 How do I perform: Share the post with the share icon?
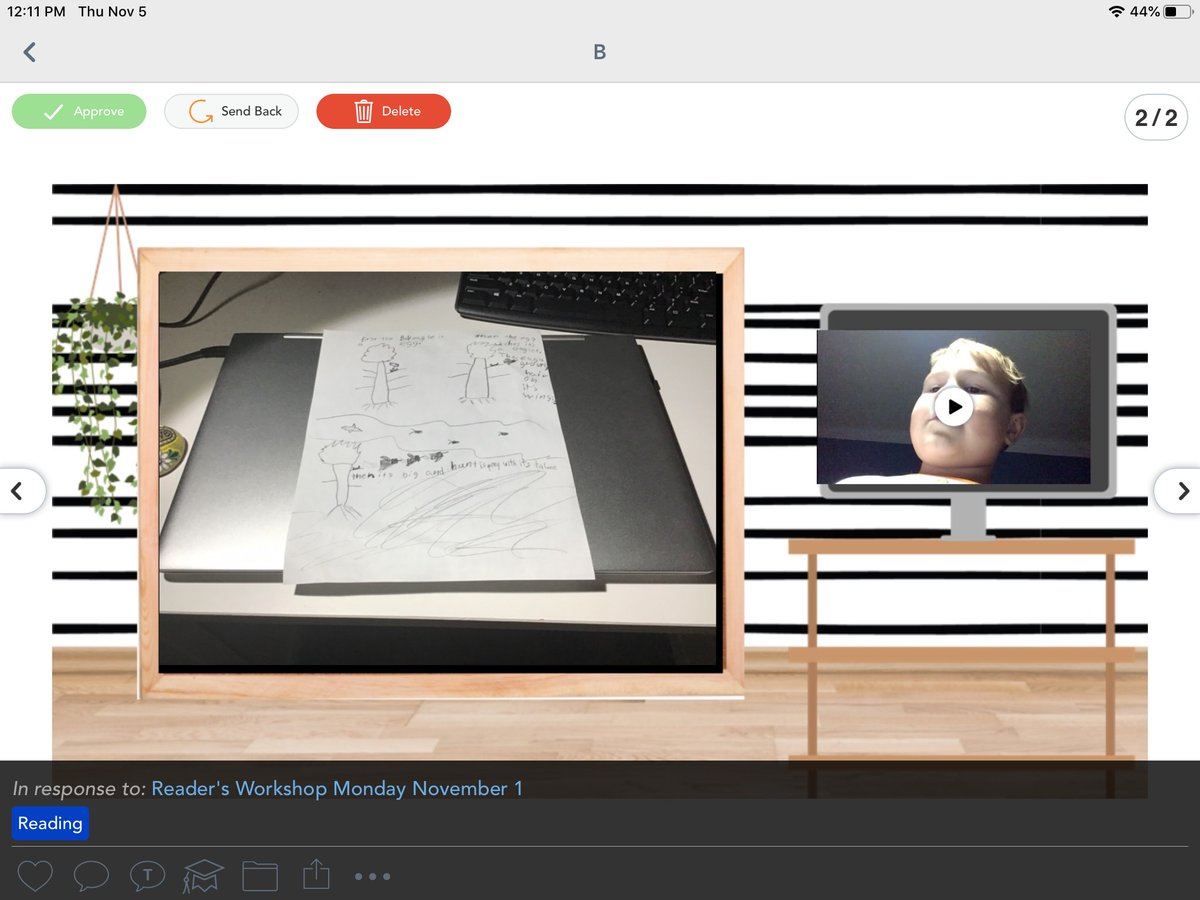point(316,875)
